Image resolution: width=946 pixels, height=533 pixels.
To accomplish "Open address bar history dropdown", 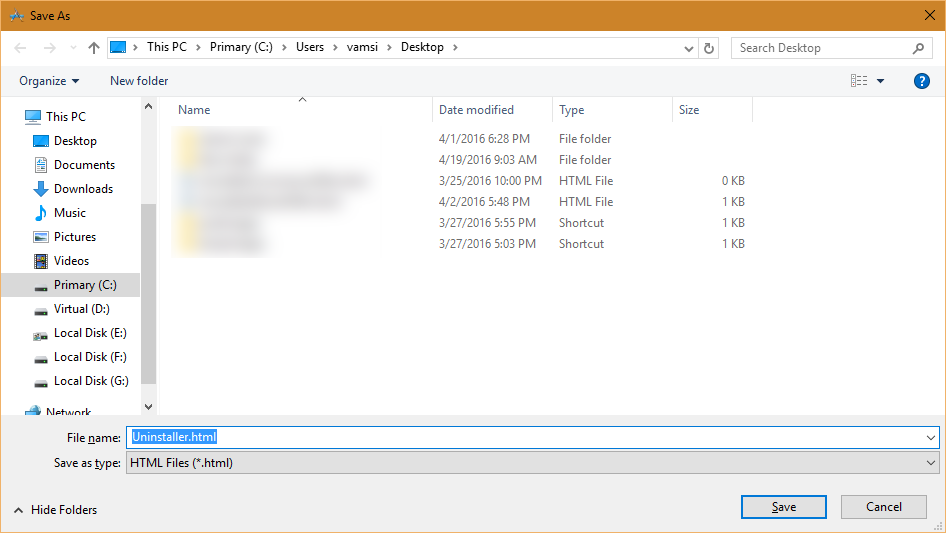I will [688, 48].
